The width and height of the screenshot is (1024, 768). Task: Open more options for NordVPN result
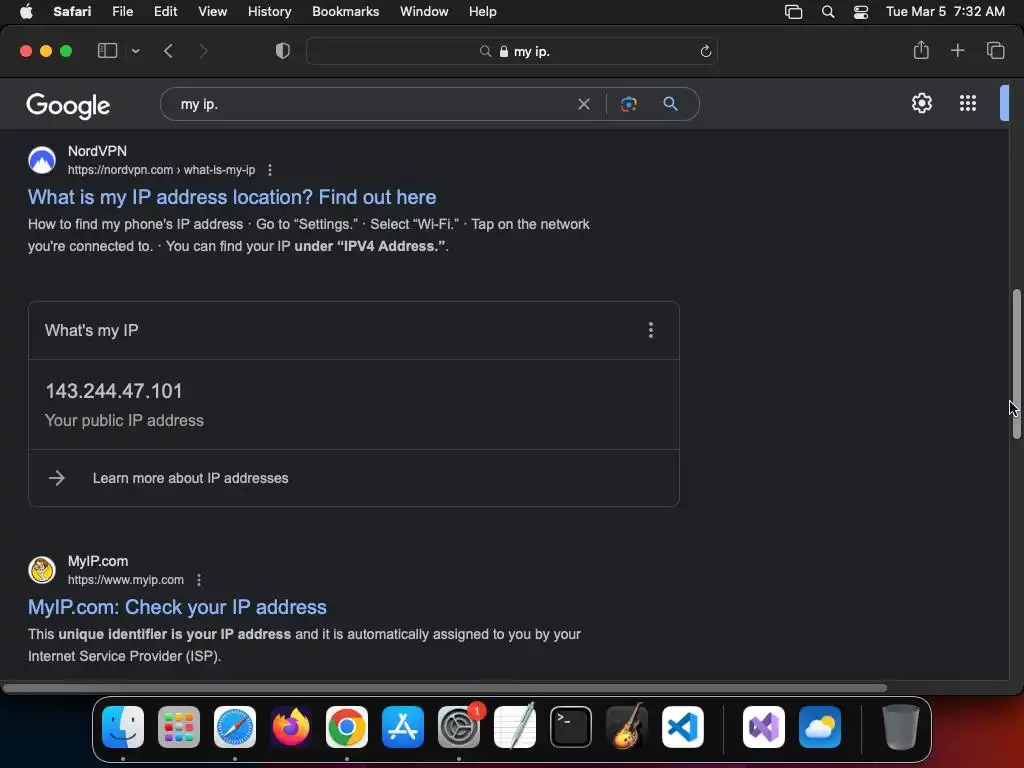pyautogui.click(x=270, y=170)
